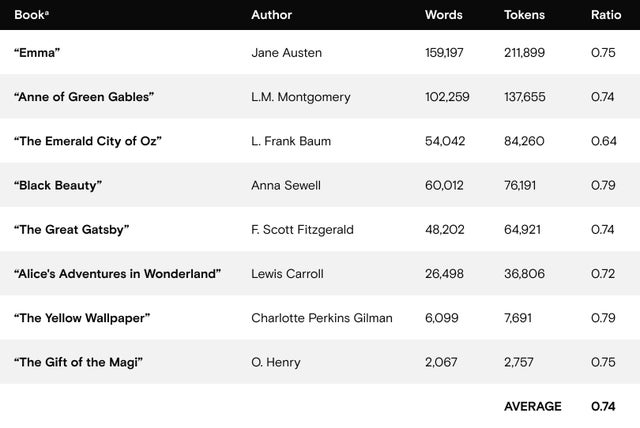Click the AVERAGE label
This screenshot has width=640, height=428.
tap(533, 406)
